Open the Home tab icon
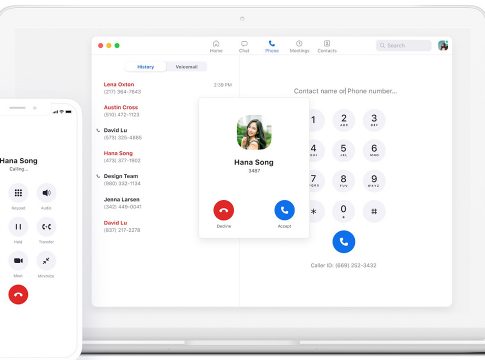Screen dimensions: 485x360 216,44
